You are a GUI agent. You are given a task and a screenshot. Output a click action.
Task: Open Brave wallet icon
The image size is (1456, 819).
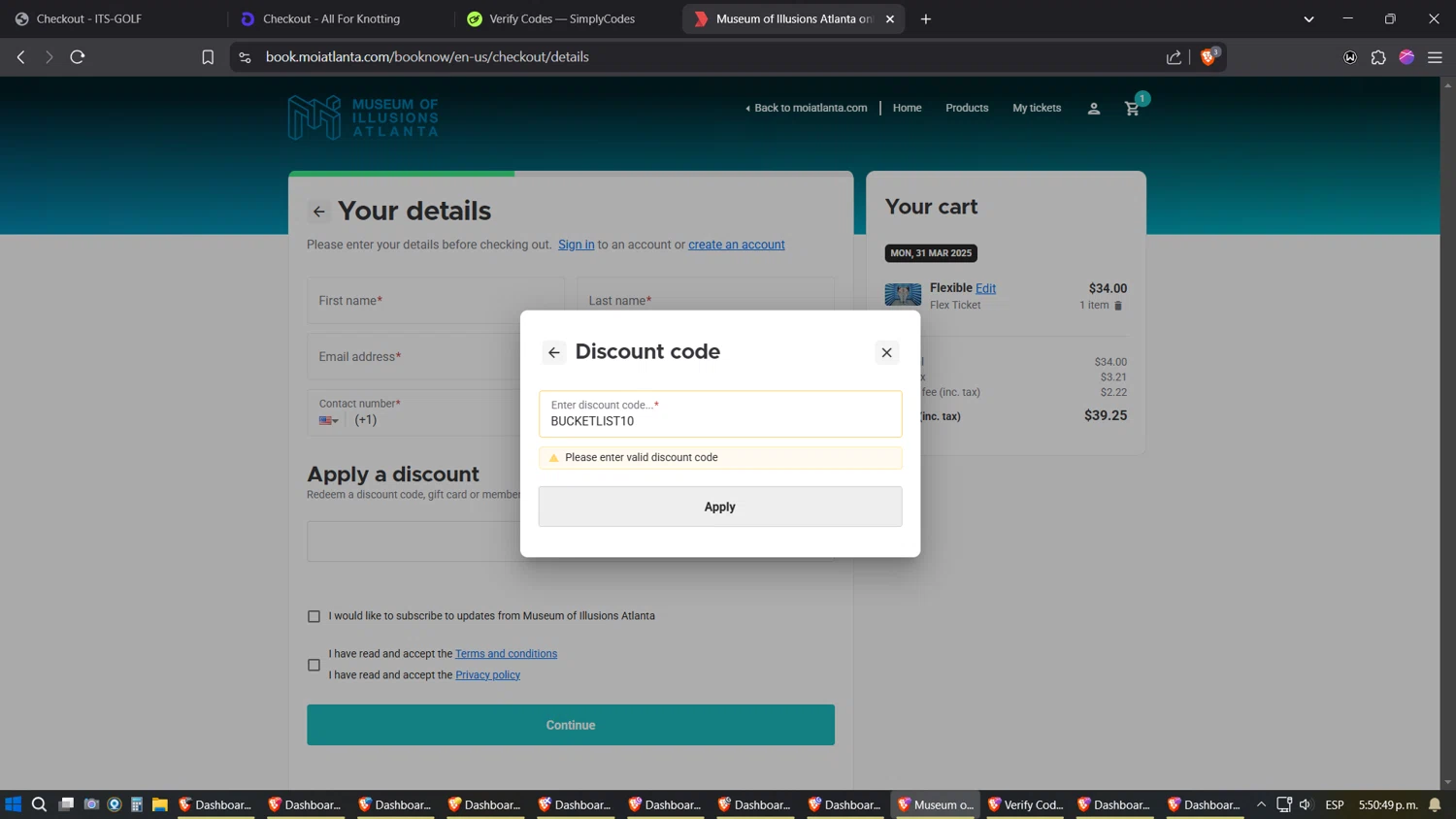point(1350,57)
